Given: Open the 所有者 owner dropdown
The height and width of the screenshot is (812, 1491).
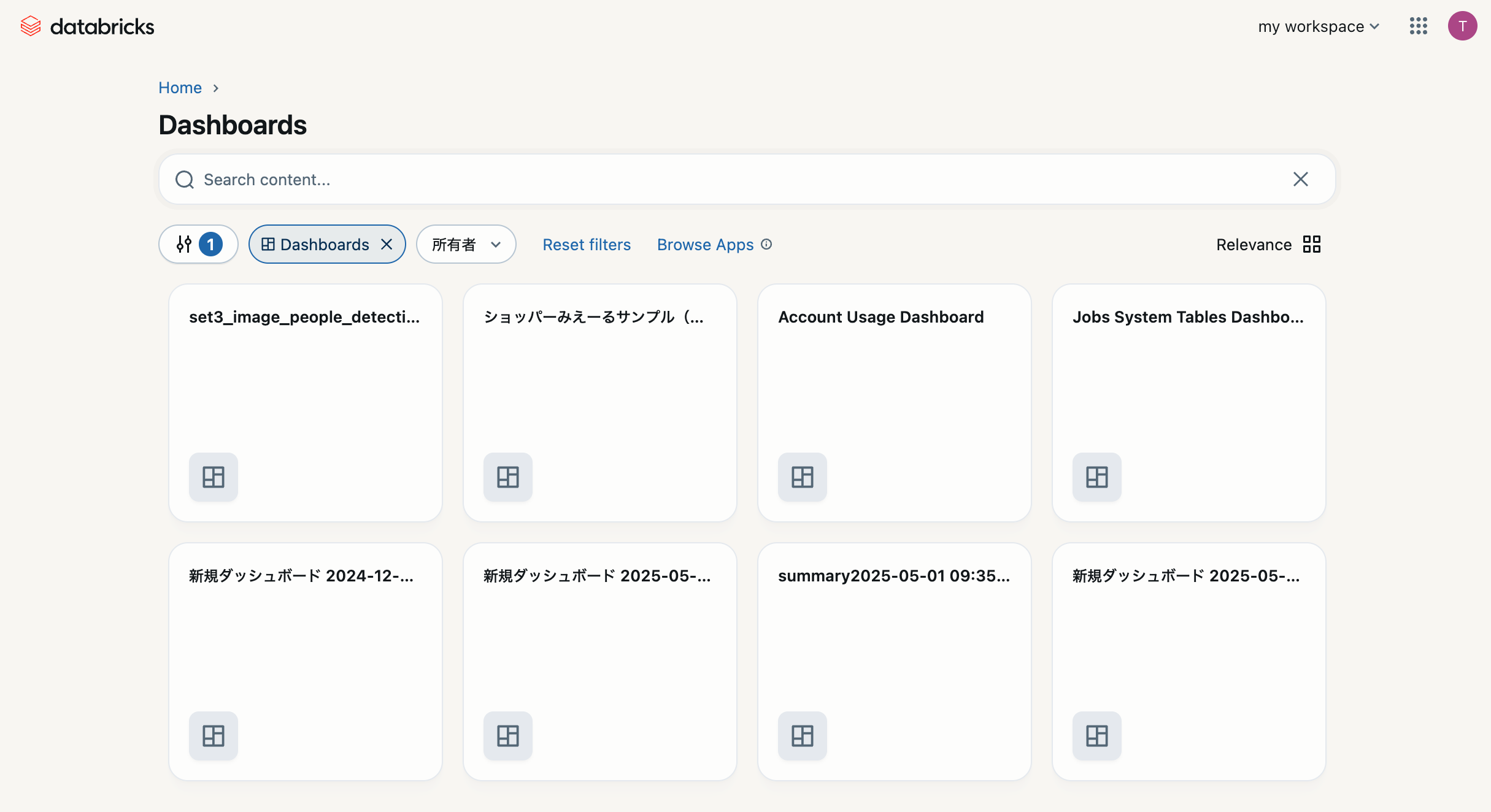Looking at the screenshot, I should (466, 244).
